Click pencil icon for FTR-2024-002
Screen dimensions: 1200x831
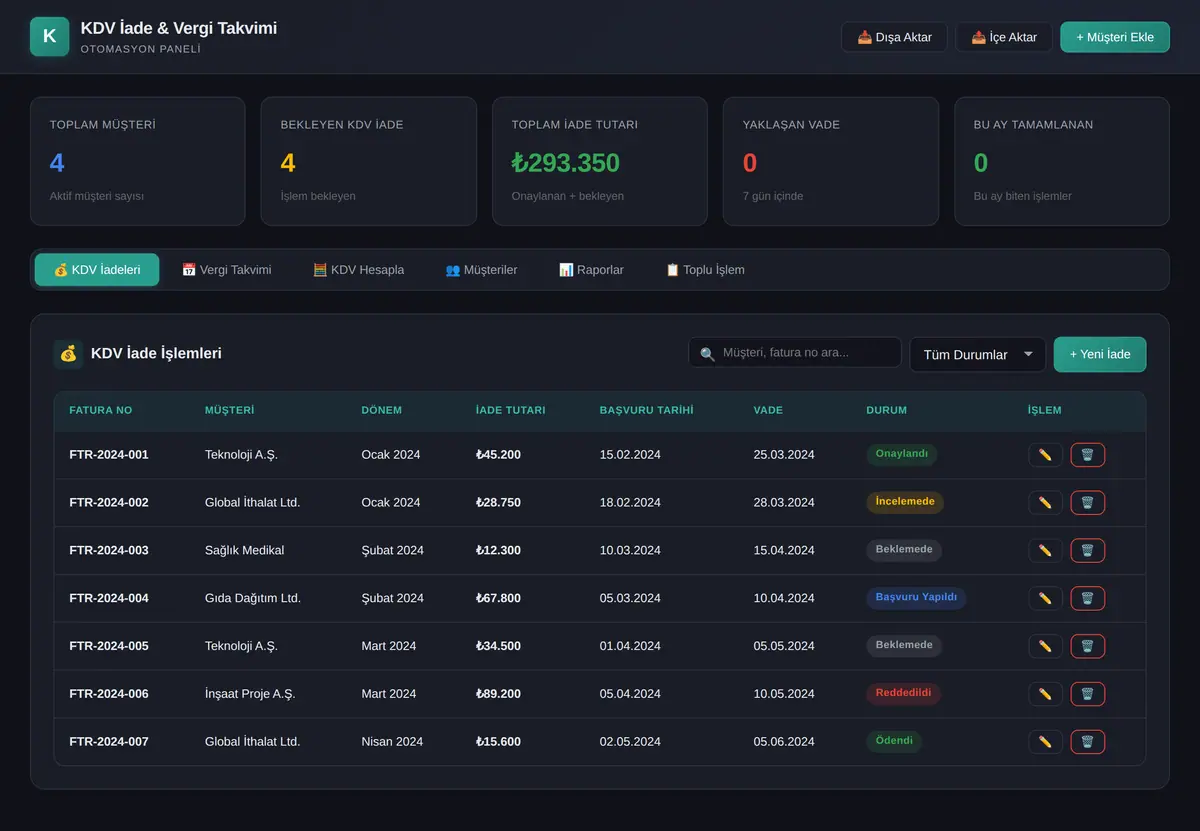(x=1045, y=503)
